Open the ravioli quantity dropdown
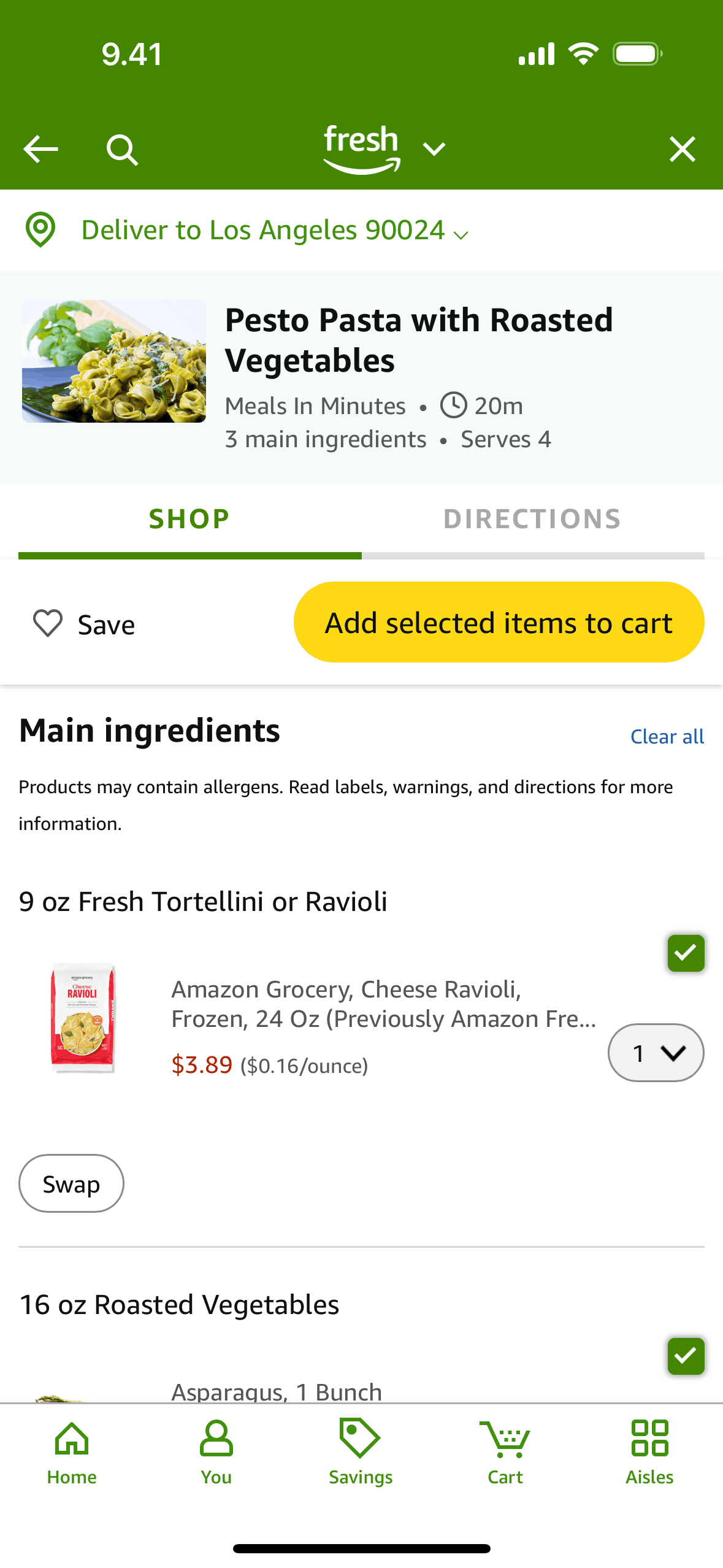The height and width of the screenshot is (1568, 723). tap(655, 1053)
